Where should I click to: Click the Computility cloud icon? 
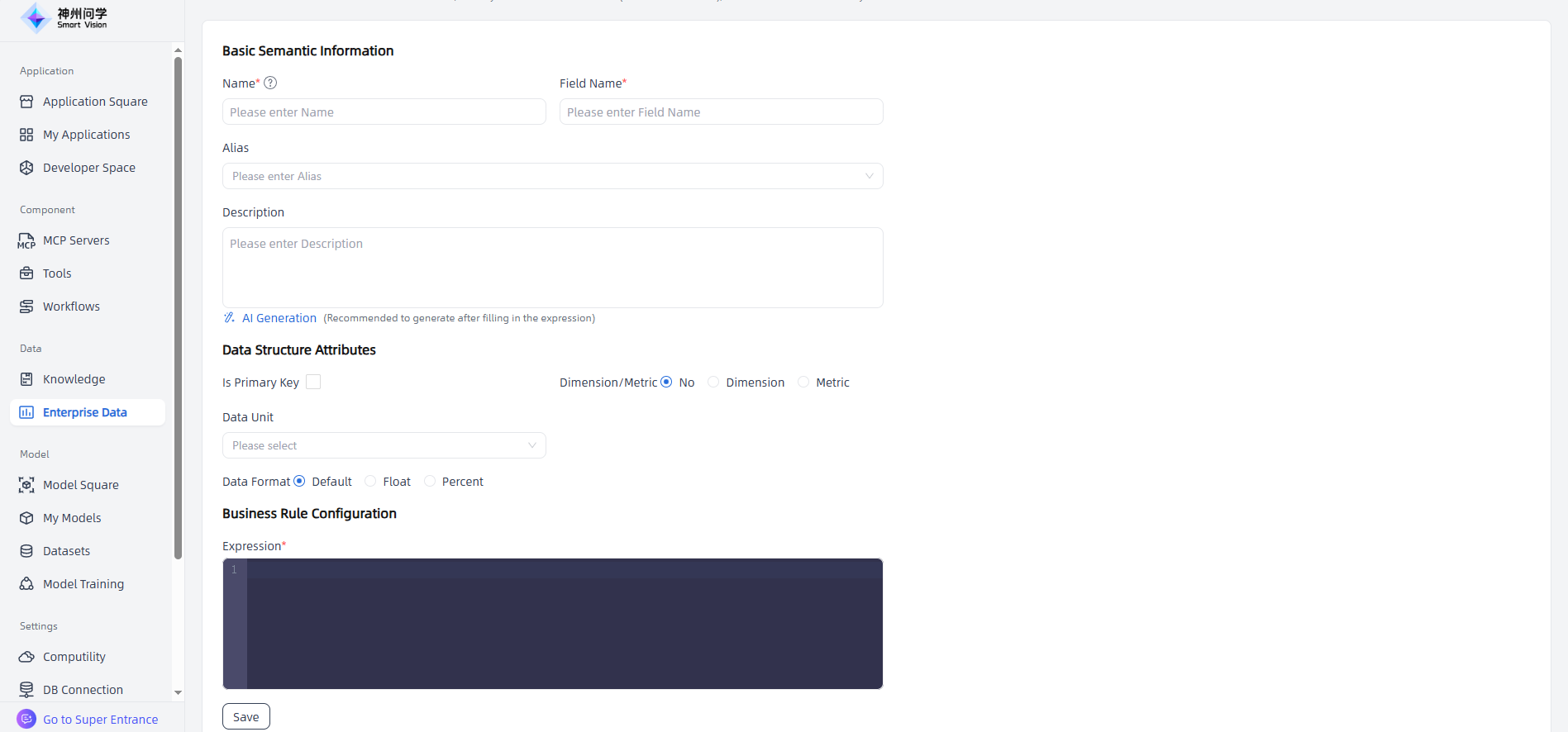tap(26, 657)
